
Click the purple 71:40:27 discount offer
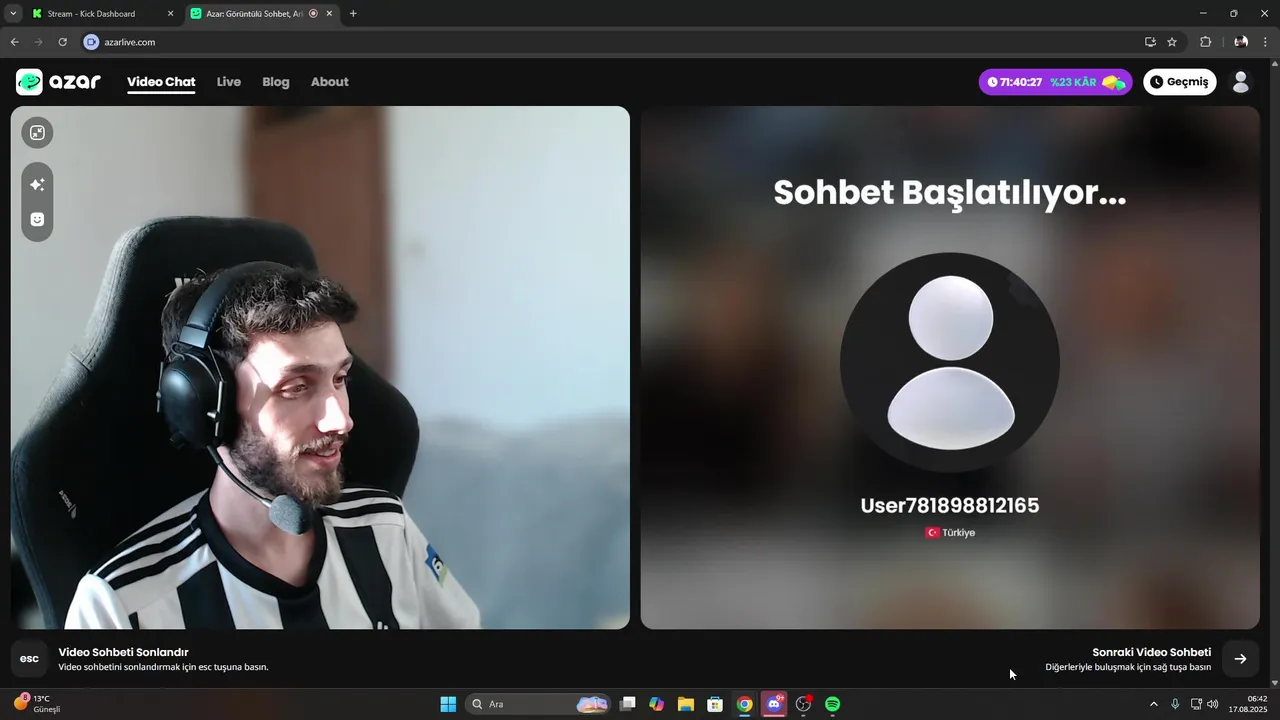coord(1055,82)
